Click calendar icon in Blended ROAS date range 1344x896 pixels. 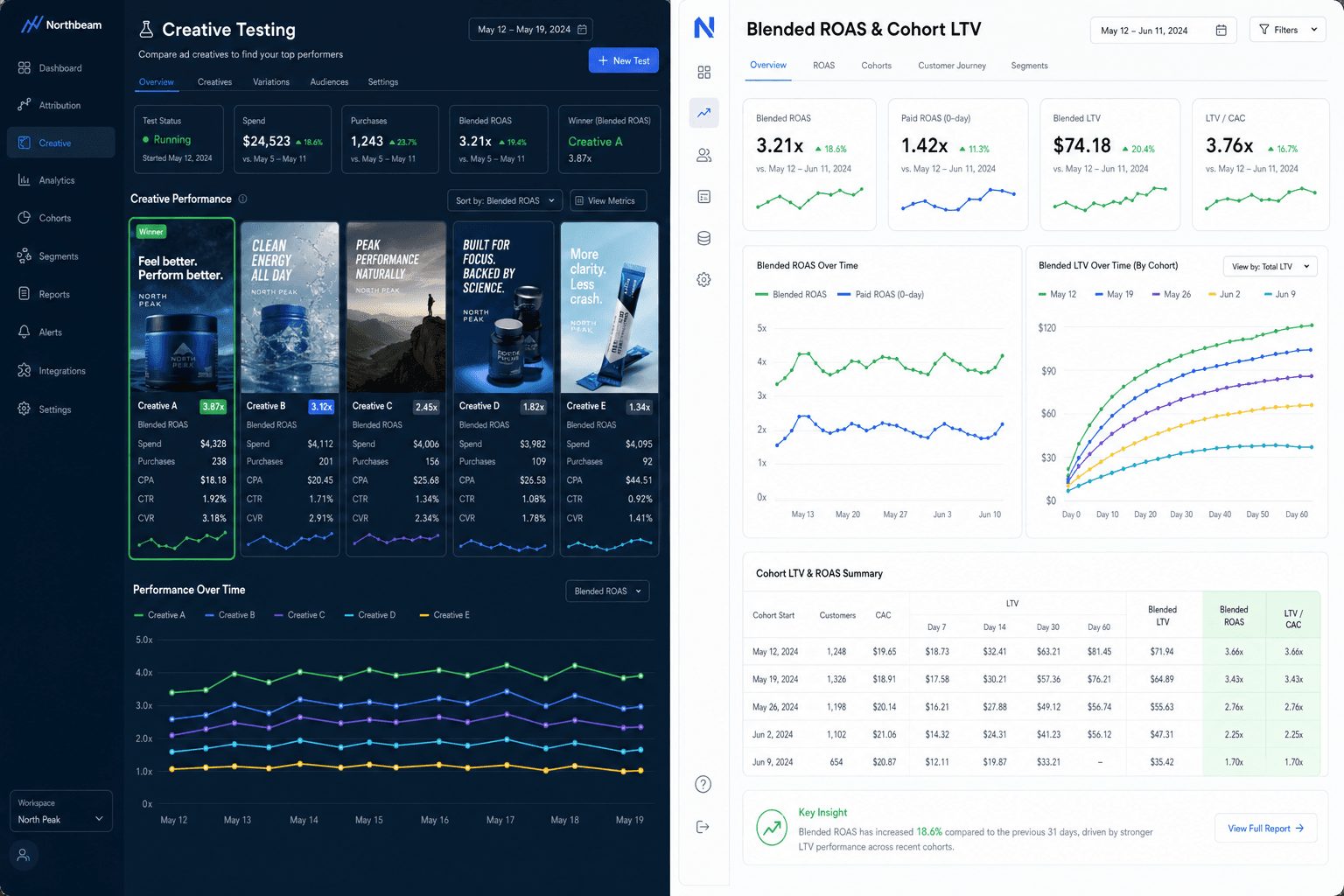point(1221,31)
